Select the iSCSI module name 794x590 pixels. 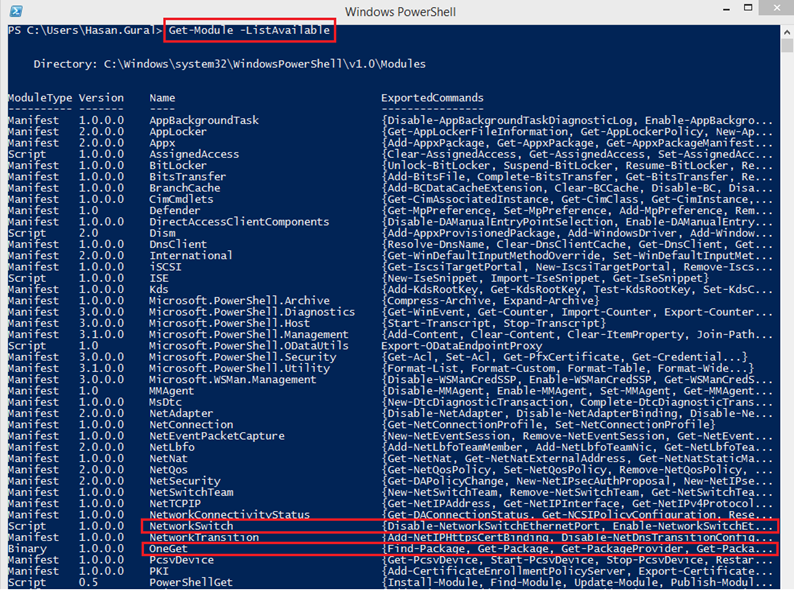click(165, 267)
